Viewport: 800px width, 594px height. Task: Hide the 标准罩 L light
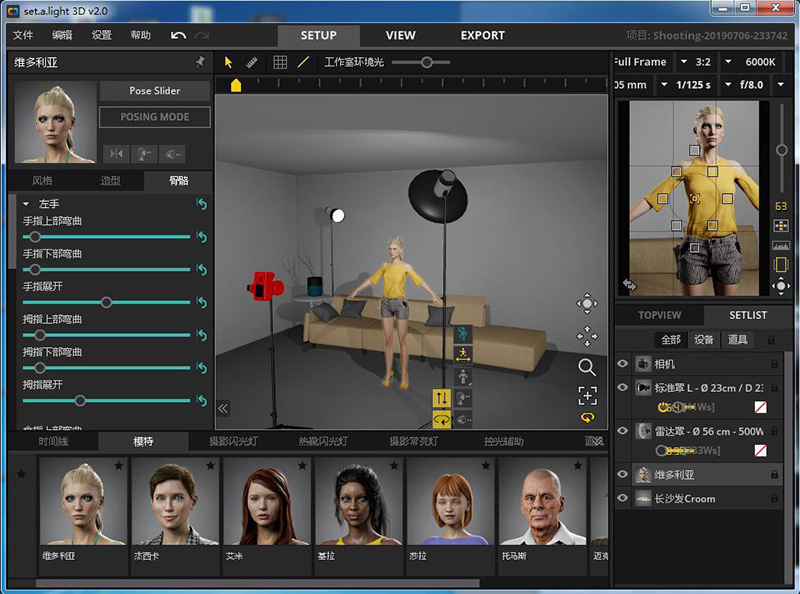click(622, 387)
